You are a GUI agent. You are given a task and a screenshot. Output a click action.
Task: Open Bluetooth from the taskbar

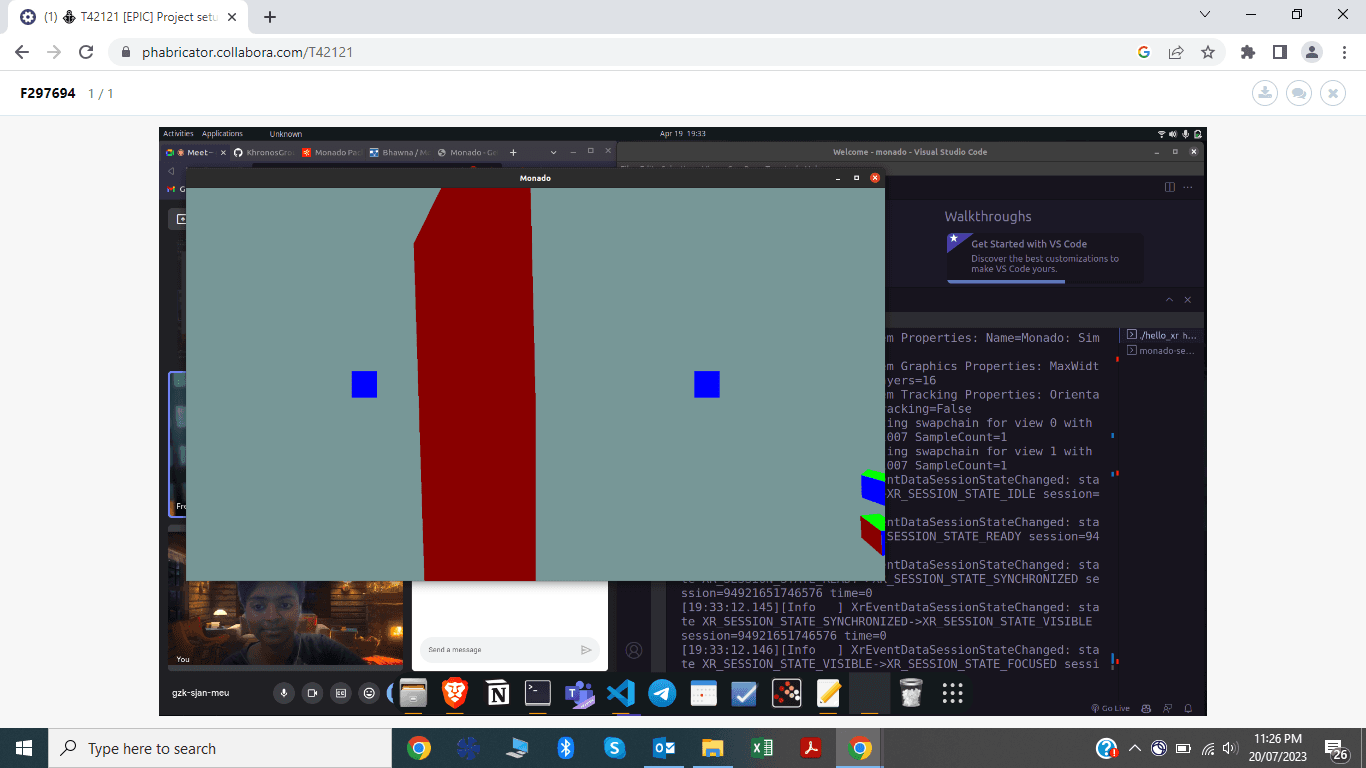(565, 748)
